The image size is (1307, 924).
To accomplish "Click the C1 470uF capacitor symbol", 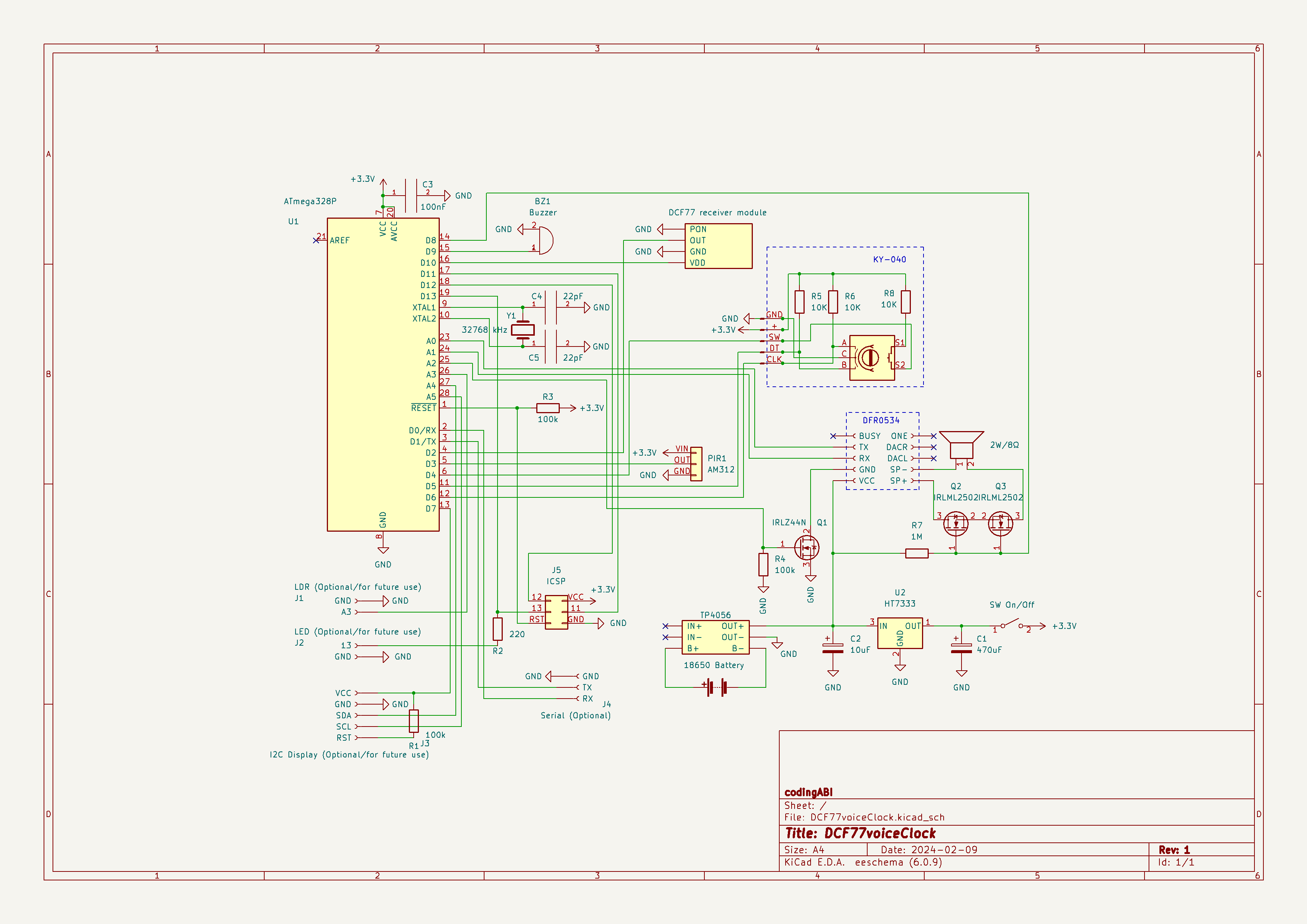I will pyautogui.click(x=962, y=648).
